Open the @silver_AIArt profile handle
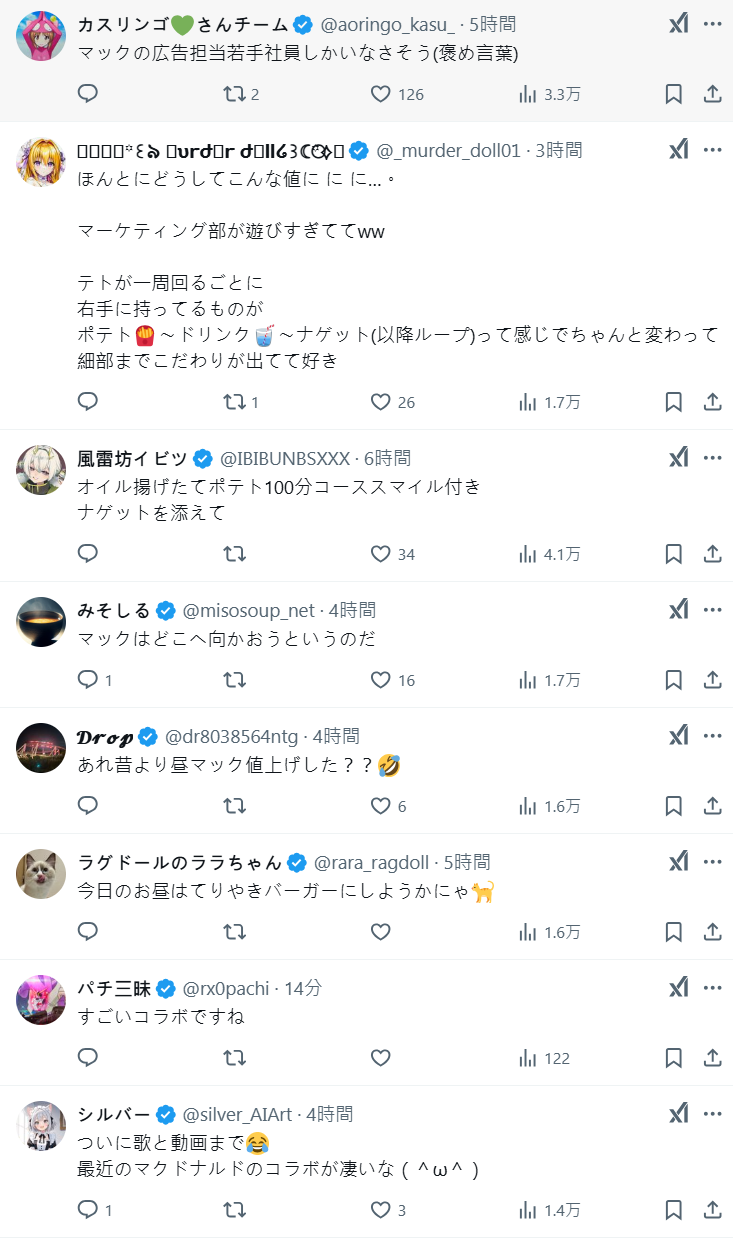Image resolution: width=733 pixels, height=1245 pixels. point(239,1114)
